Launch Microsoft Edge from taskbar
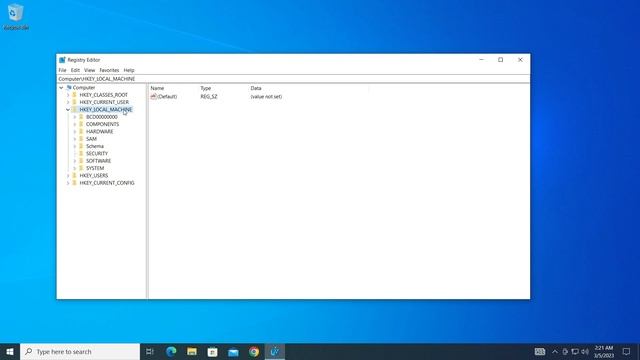640x360 pixels. tap(171, 351)
